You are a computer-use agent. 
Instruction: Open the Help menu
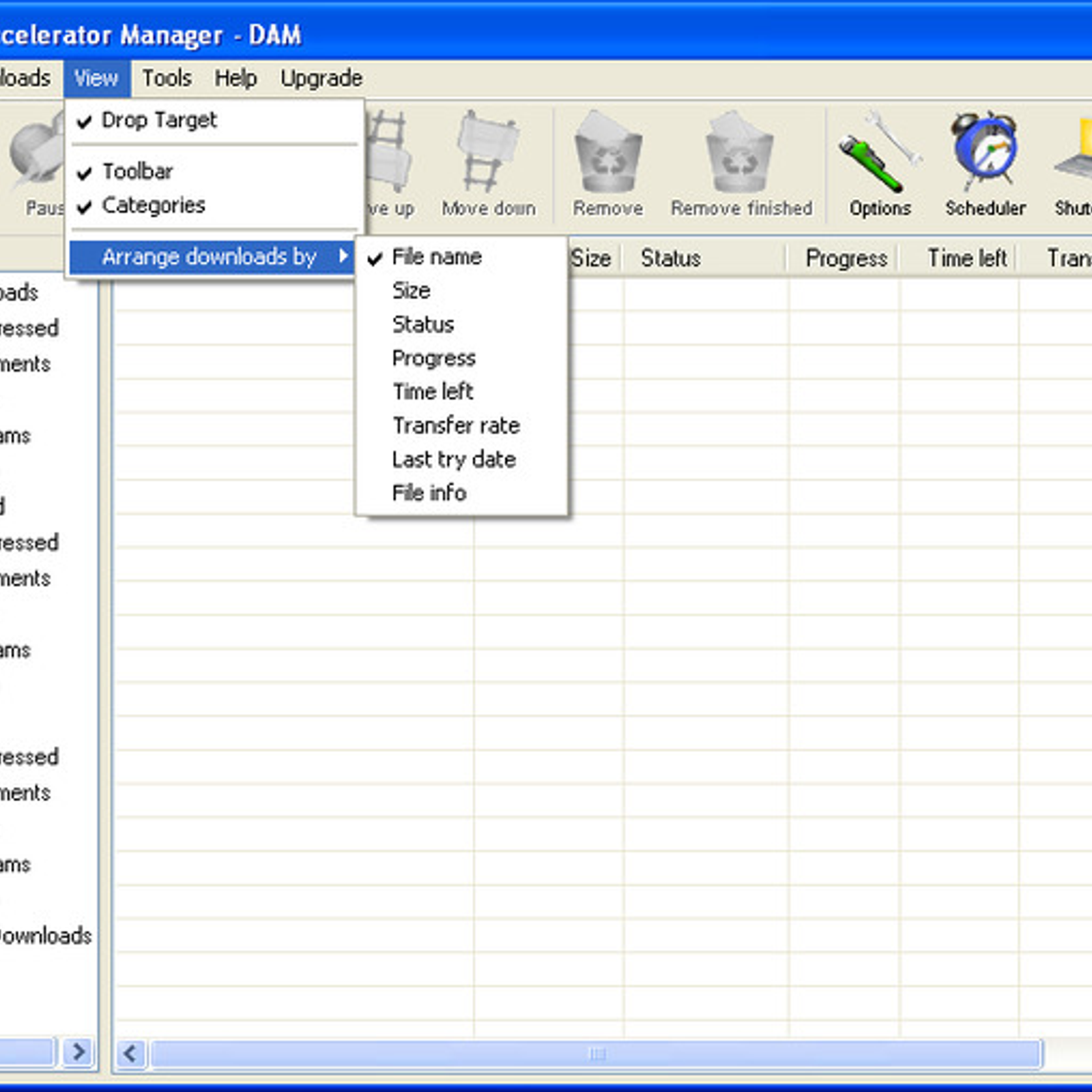235,78
